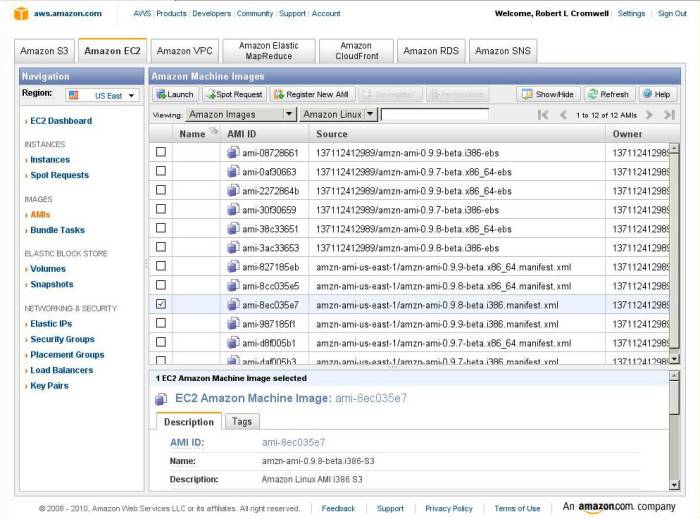Select checkbox for ami-30f30659
Screen dimensions: 700x519
pos(161,209)
